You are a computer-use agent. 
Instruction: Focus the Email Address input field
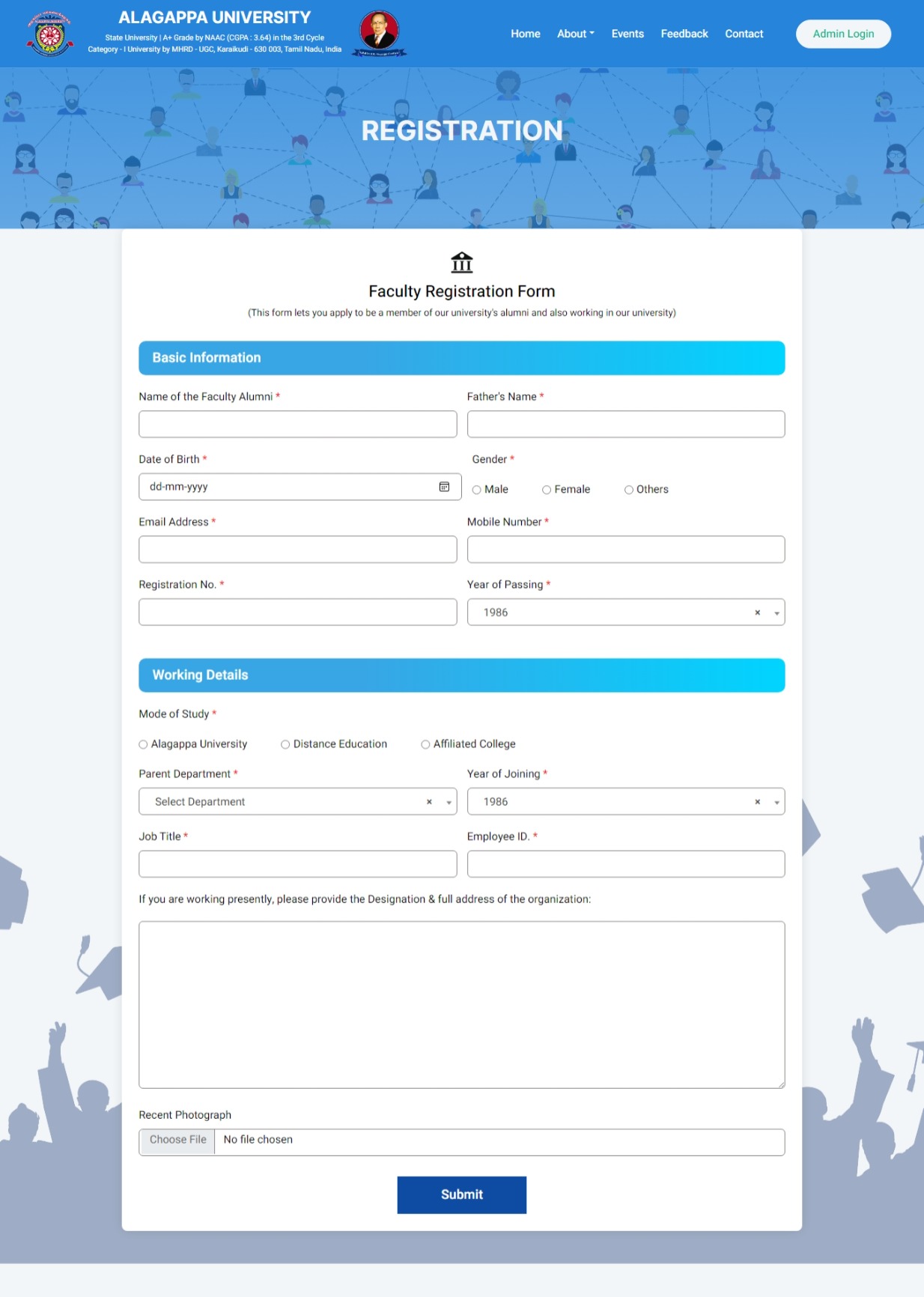point(297,550)
